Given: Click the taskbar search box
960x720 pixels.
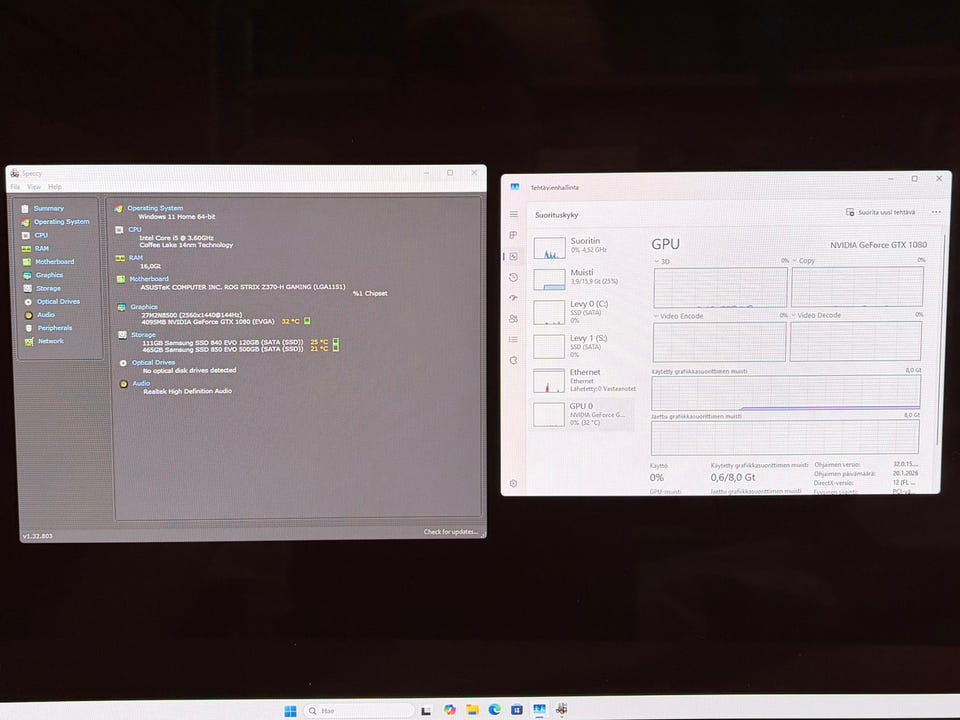Looking at the screenshot, I should [359, 711].
